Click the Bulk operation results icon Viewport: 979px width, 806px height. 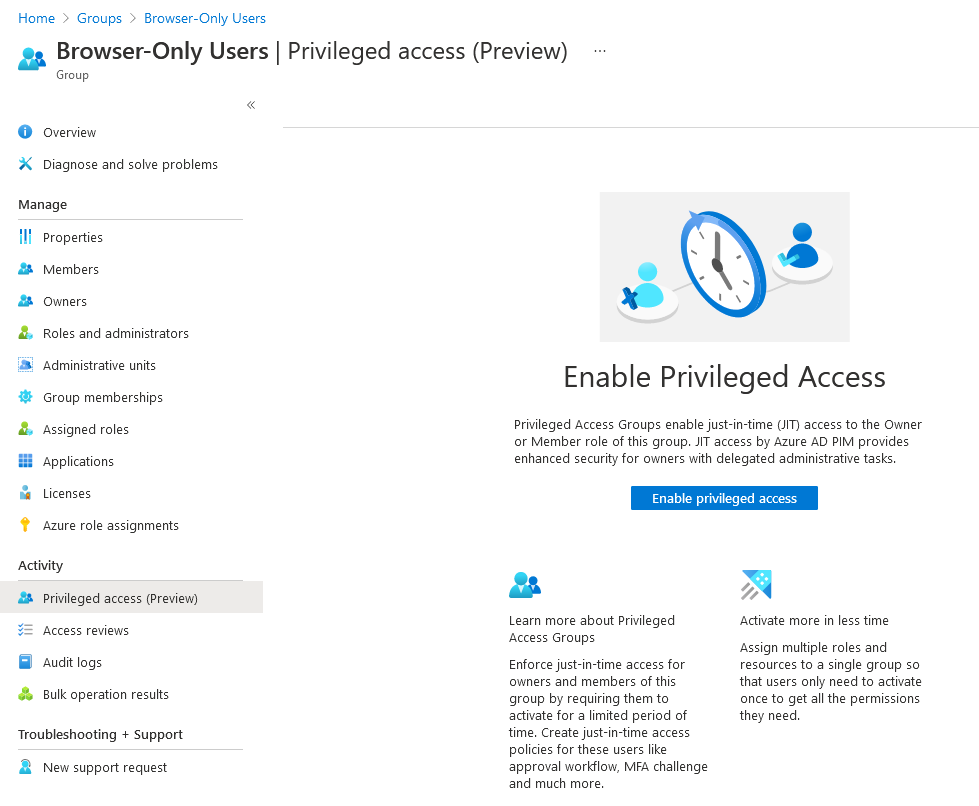point(25,694)
